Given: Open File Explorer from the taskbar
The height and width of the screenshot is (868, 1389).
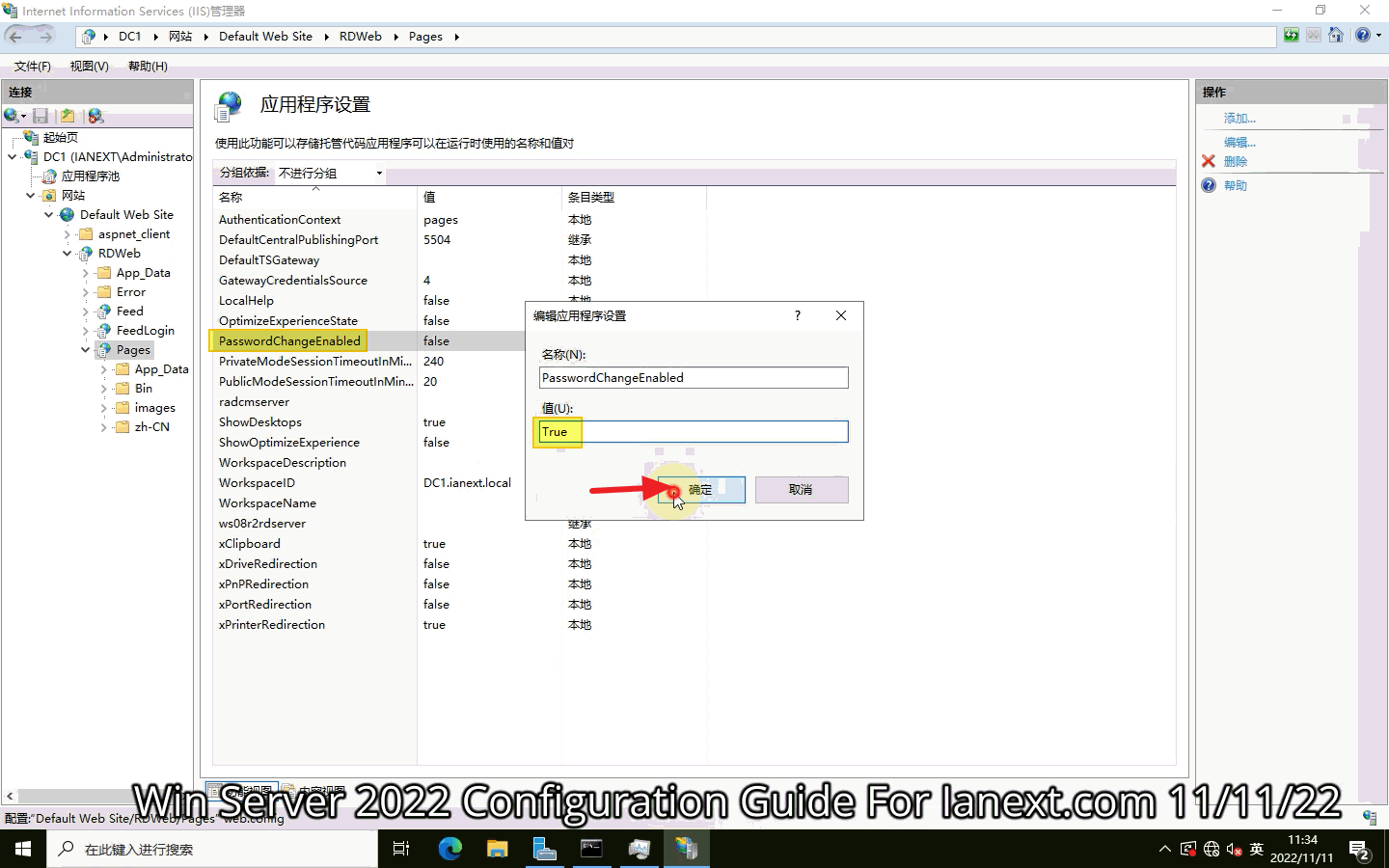Looking at the screenshot, I should click(497, 849).
